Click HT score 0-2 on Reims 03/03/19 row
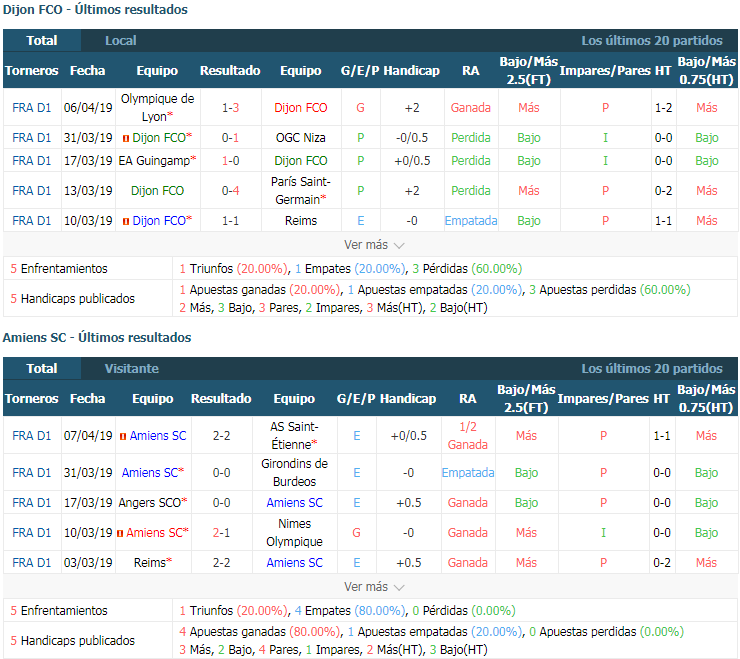 [662, 563]
